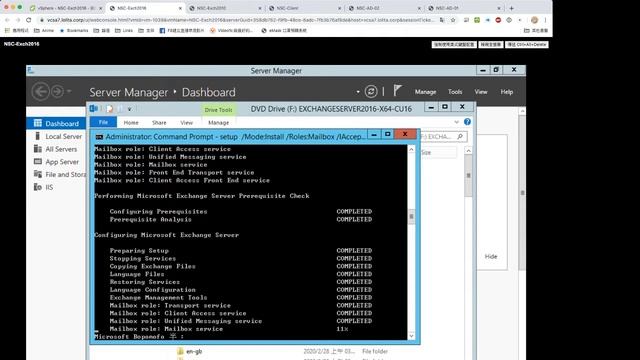The height and width of the screenshot is (360, 640).
Task: Open the Help menu in Server Manager
Action: point(507,92)
